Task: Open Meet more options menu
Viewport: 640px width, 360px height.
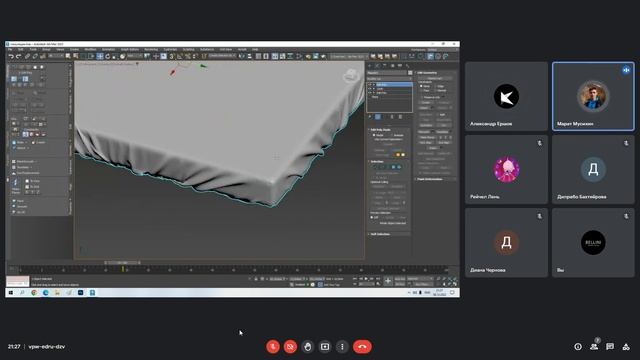Action: (342, 347)
